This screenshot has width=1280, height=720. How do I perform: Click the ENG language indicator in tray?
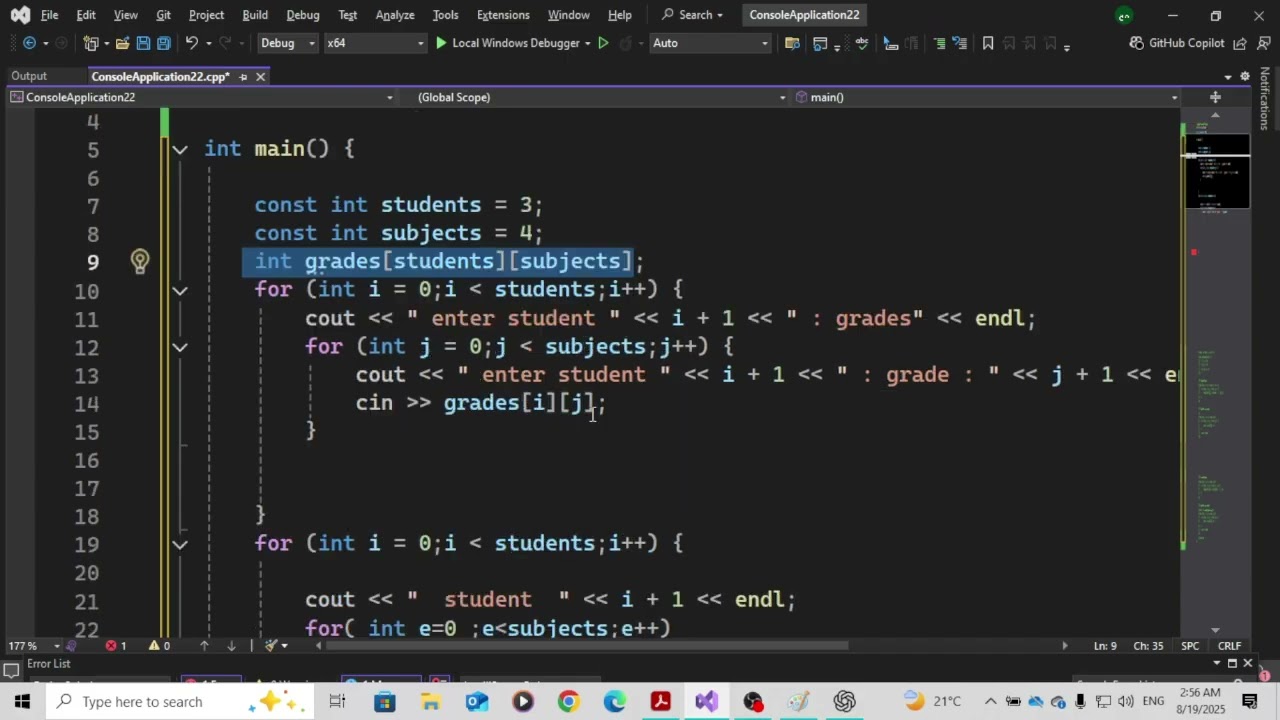pyautogui.click(x=1154, y=701)
